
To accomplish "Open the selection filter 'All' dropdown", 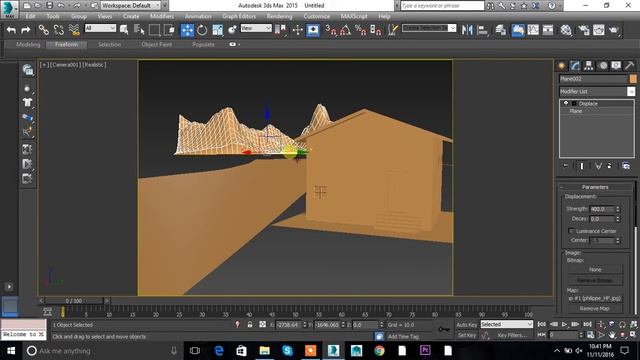I will [x=100, y=28].
